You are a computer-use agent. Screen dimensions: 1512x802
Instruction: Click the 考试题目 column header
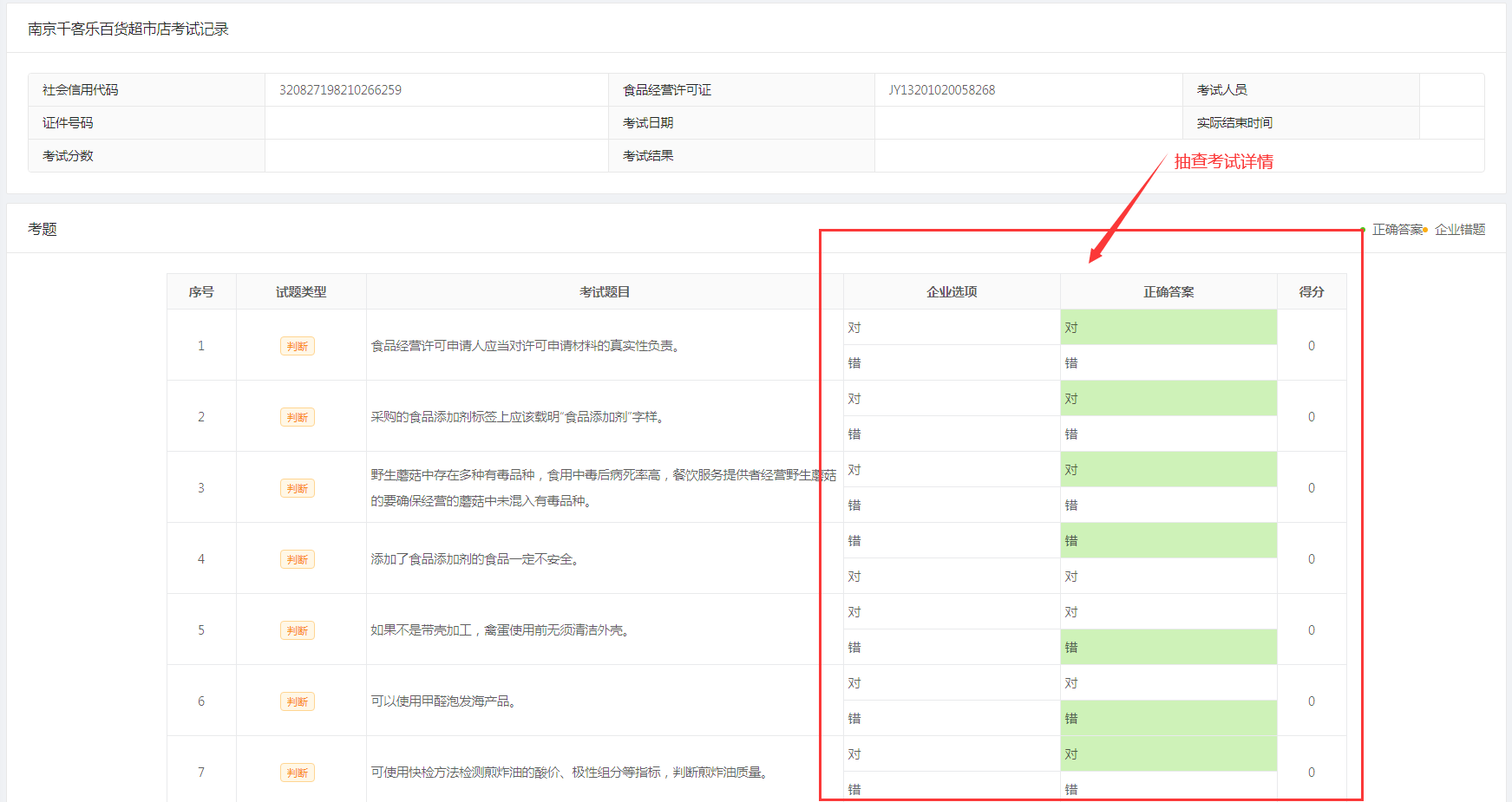pyautogui.click(x=605, y=292)
